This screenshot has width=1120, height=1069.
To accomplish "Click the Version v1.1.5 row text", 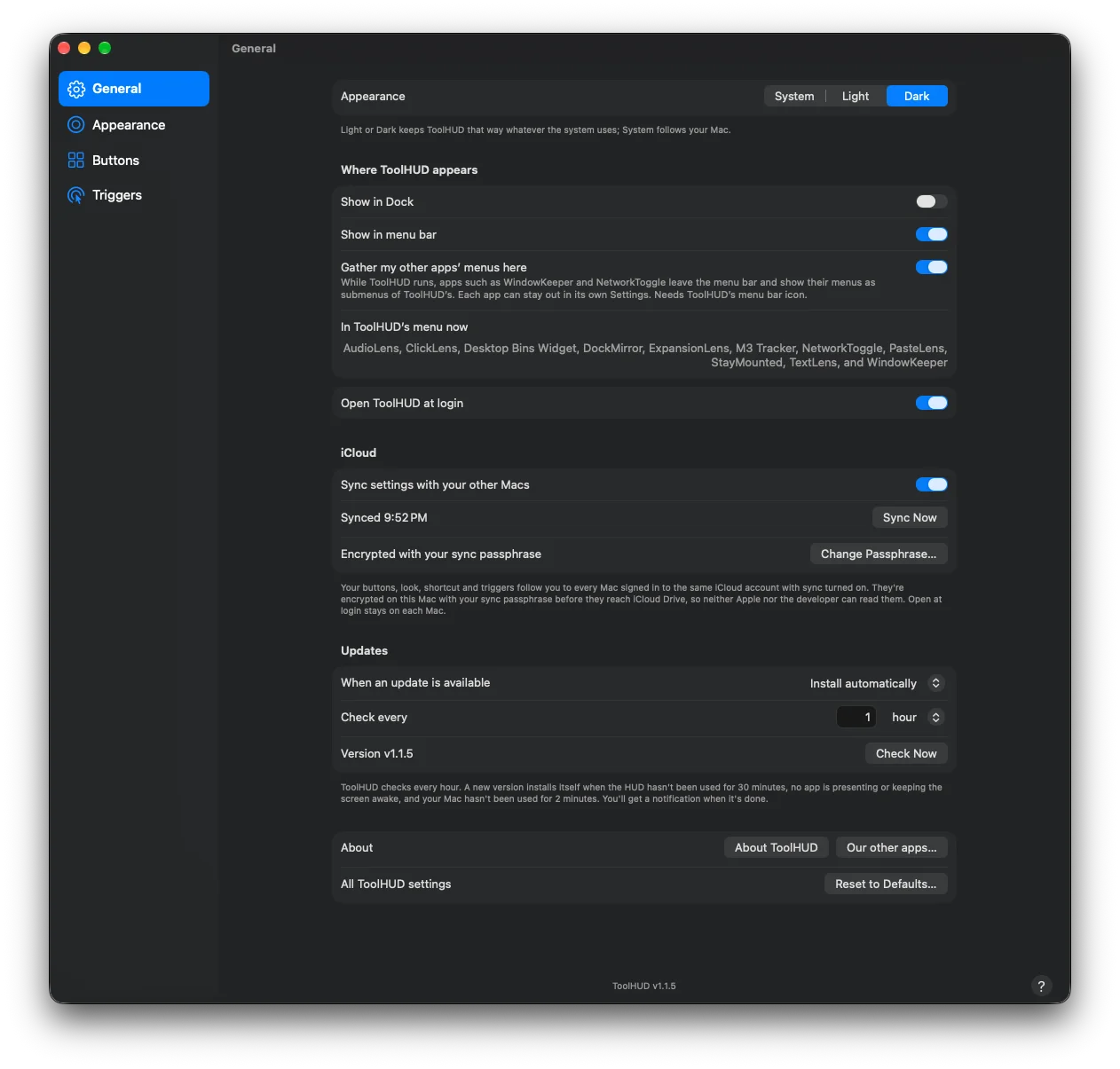I will (x=377, y=753).
